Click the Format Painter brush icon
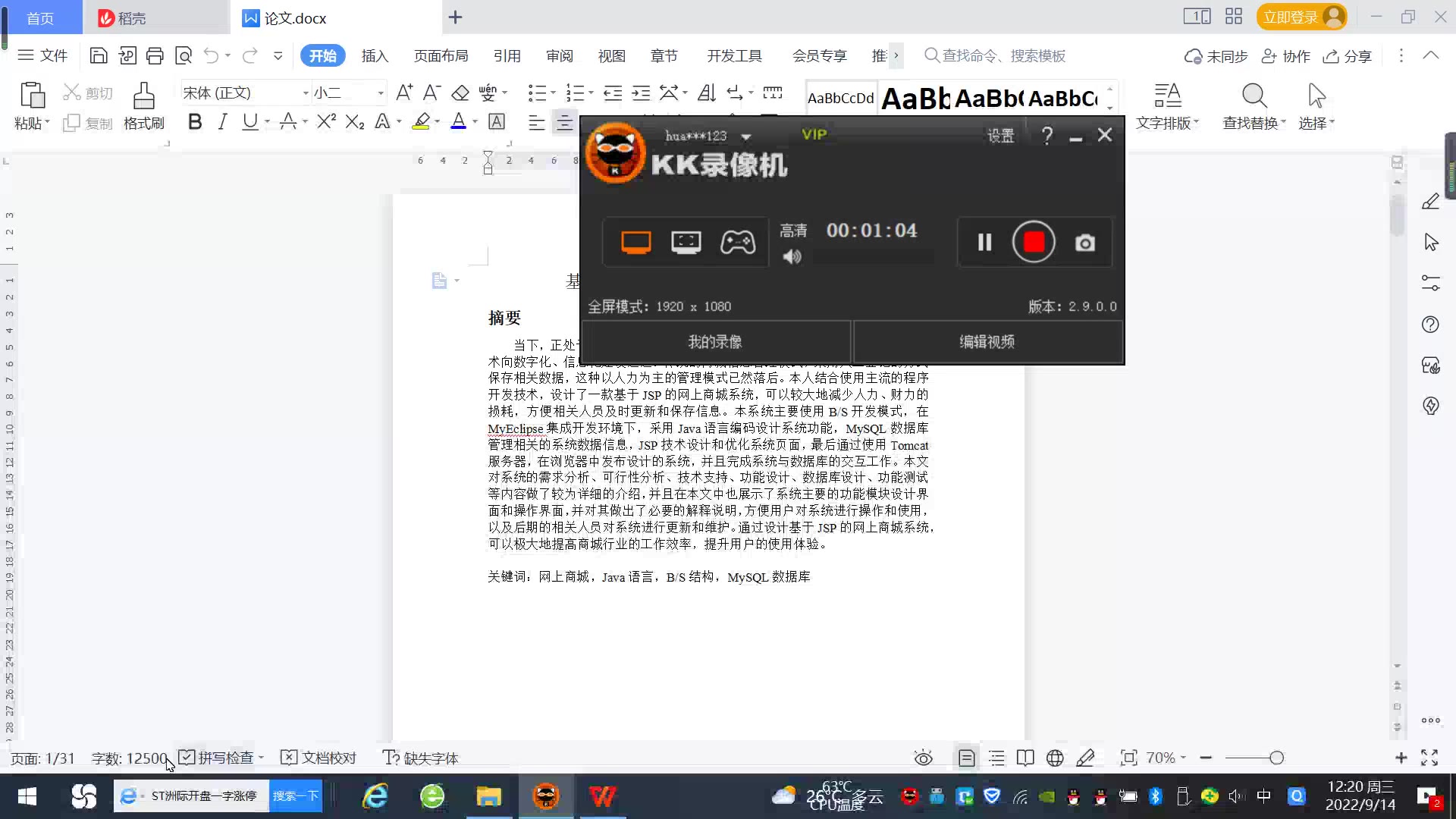The width and height of the screenshot is (1456, 819). pos(143,97)
